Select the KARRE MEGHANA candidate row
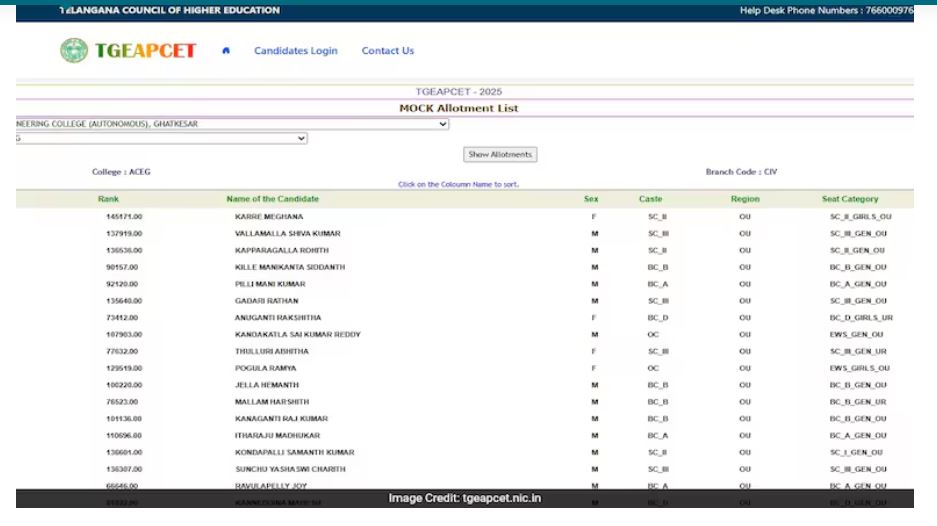This screenshot has height=526, width=937. click(269, 217)
